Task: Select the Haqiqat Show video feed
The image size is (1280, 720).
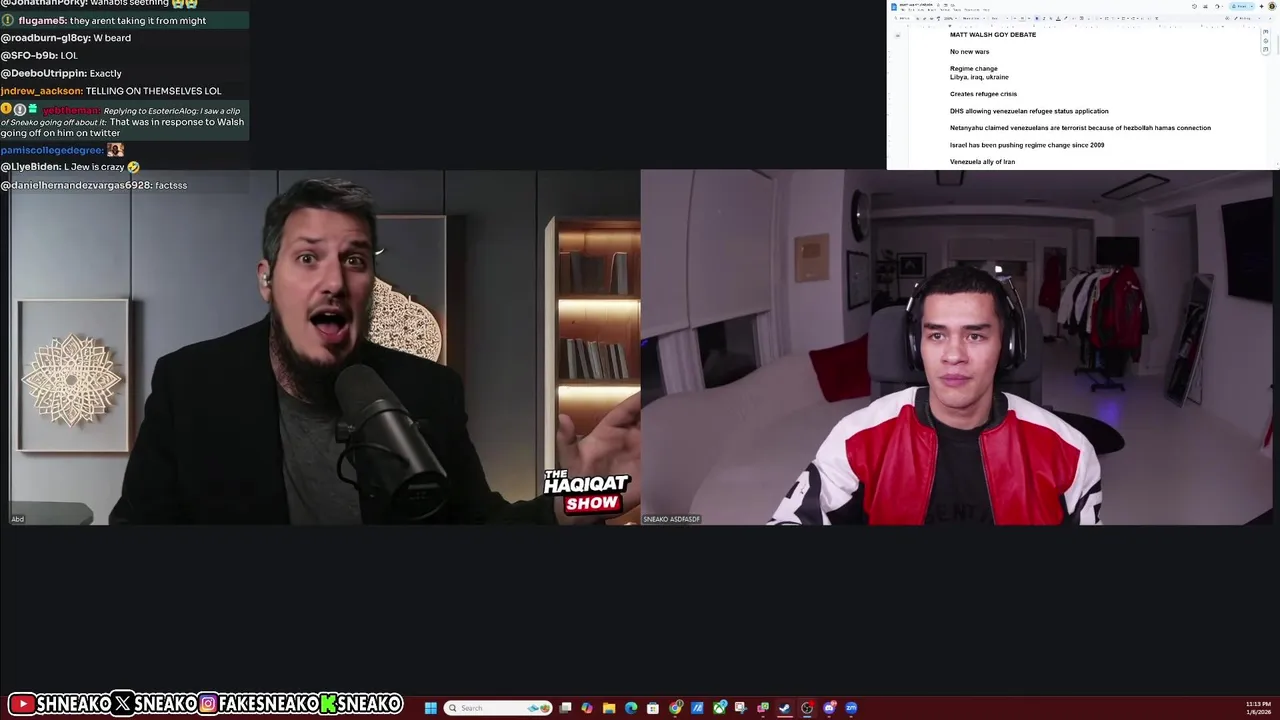Action: point(320,347)
